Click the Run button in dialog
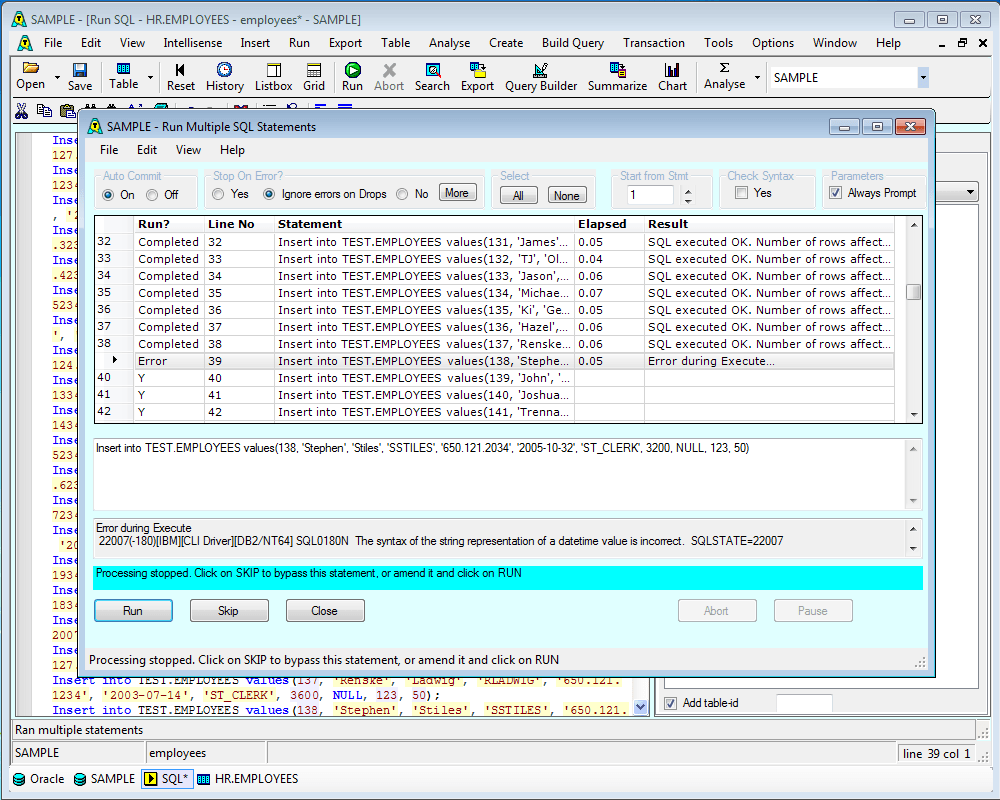Image resolution: width=1000 pixels, height=800 pixels. [x=133, y=611]
